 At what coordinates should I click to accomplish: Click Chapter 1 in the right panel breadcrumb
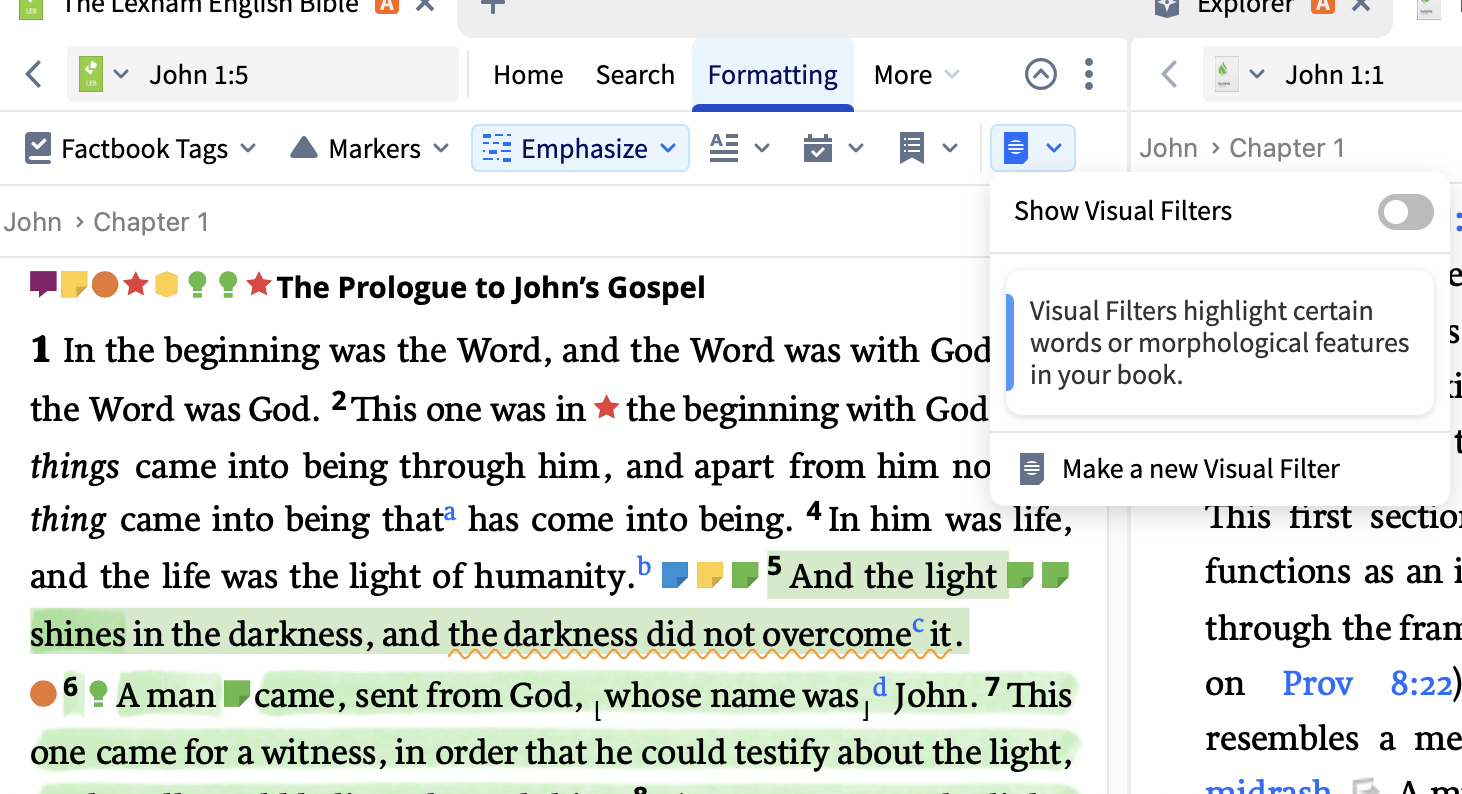click(1287, 148)
